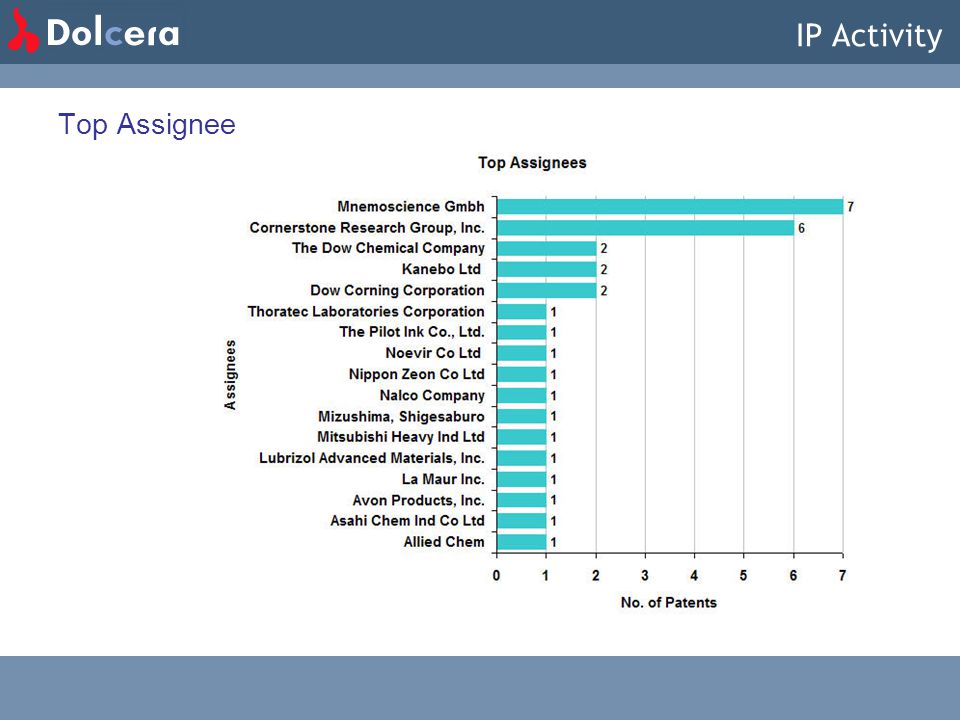
Task: Select 'Nippon Zeon Co Ltd' label
Action: [417, 374]
